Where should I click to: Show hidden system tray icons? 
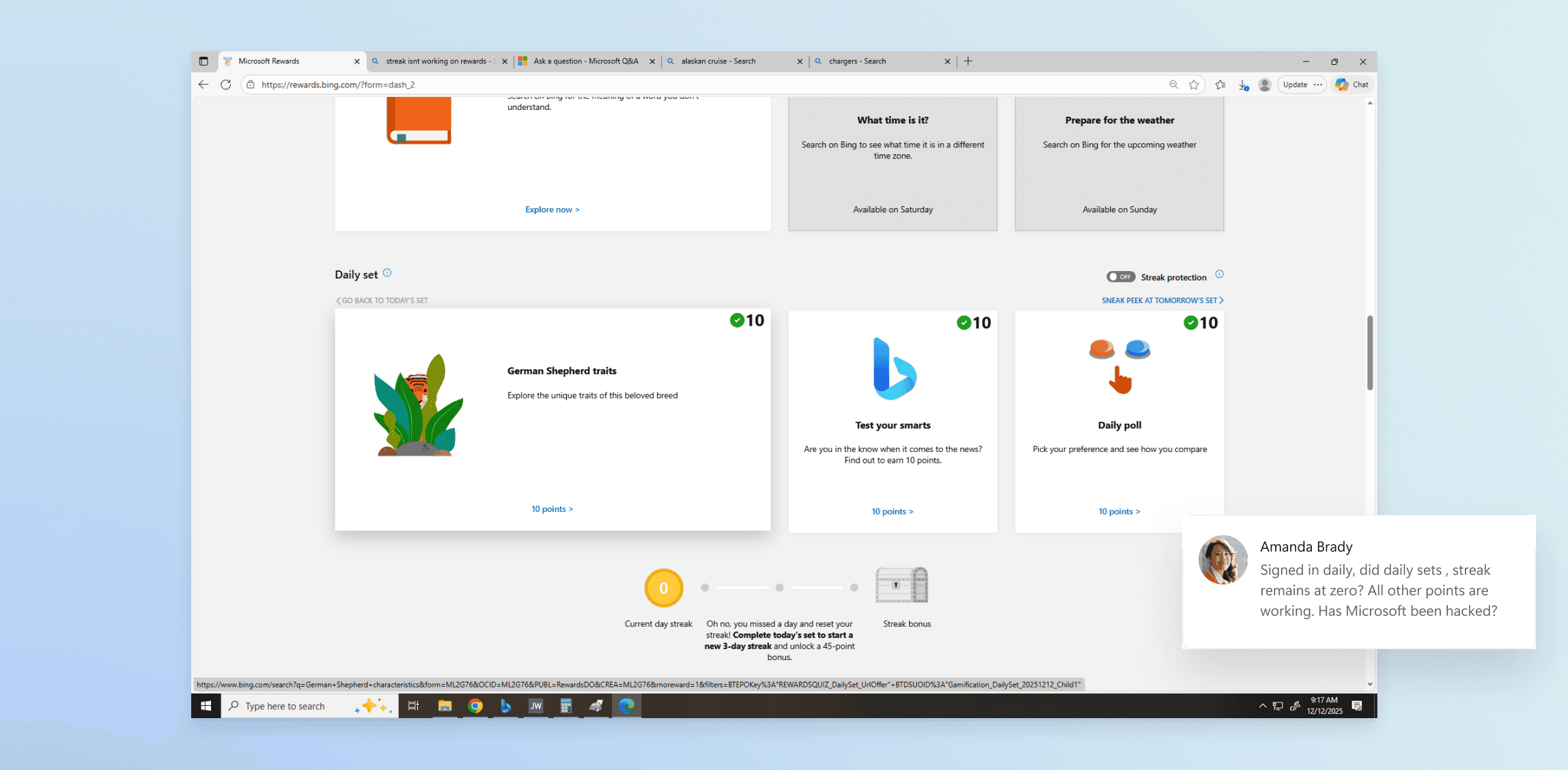(1262, 706)
